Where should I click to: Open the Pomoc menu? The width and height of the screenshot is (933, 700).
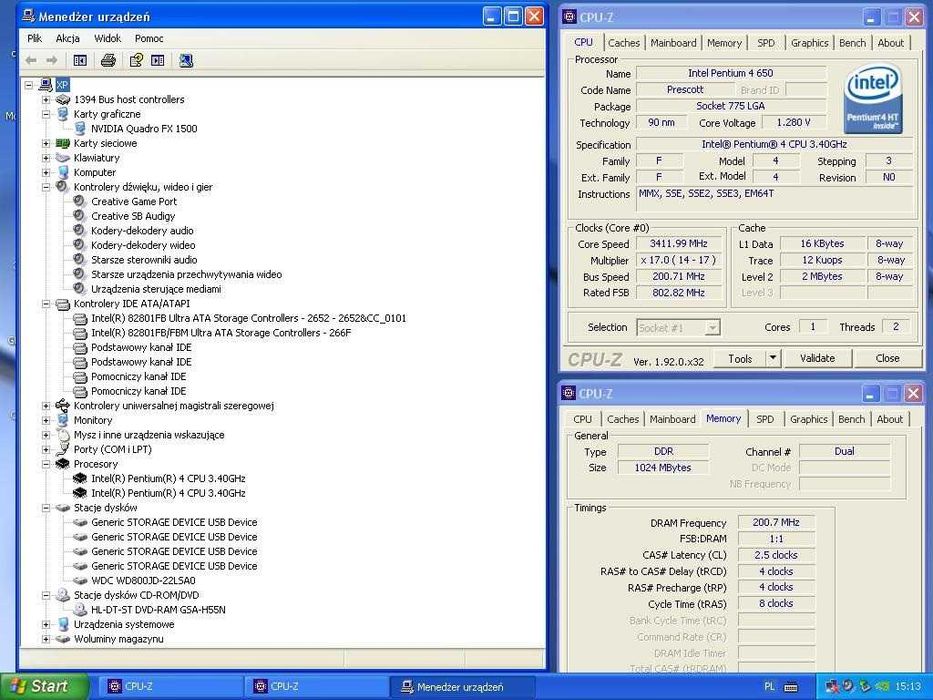[x=149, y=39]
